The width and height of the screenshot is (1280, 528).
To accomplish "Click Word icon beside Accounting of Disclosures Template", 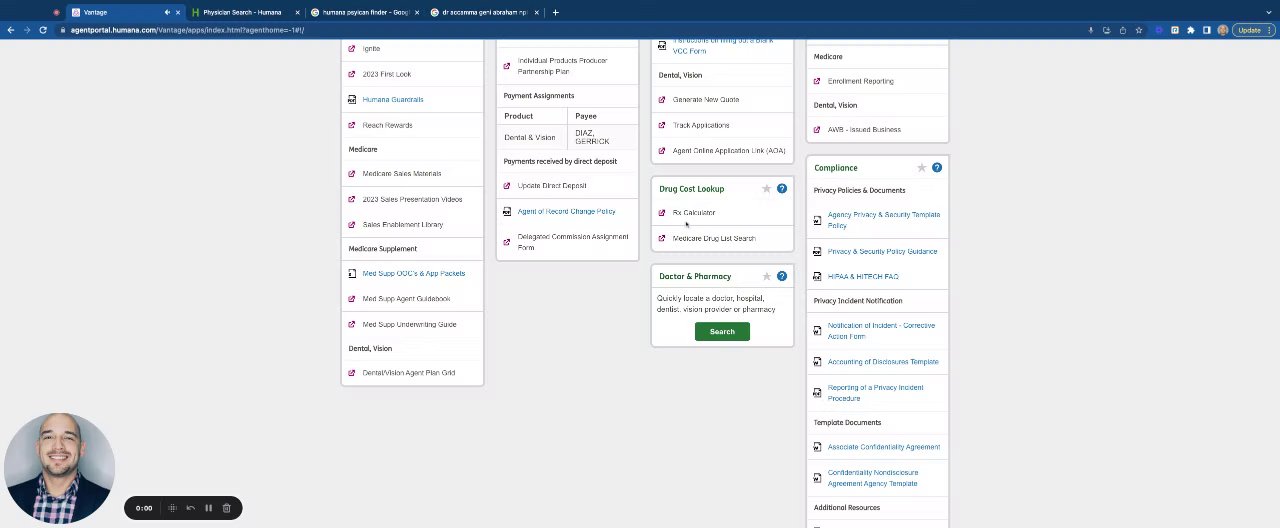I will [x=817, y=362].
